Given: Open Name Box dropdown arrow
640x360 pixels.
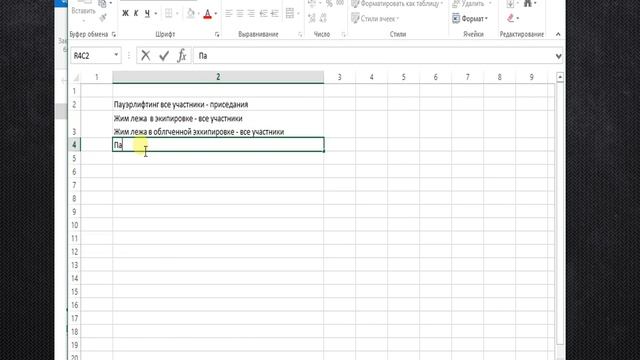Looking at the screenshot, I should click(x=116, y=55).
